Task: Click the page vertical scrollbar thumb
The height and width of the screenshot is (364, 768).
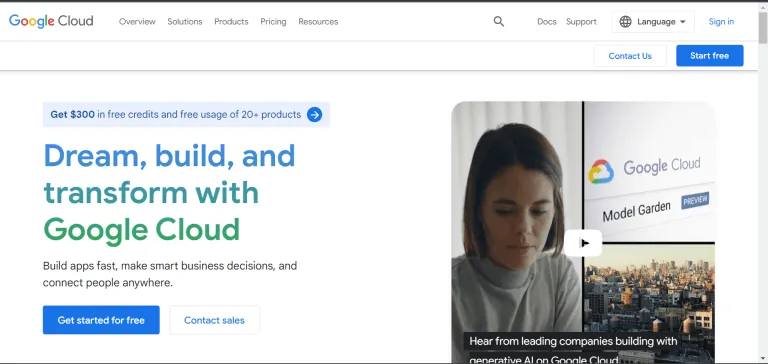Action: pyautogui.click(x=763, y=28)
